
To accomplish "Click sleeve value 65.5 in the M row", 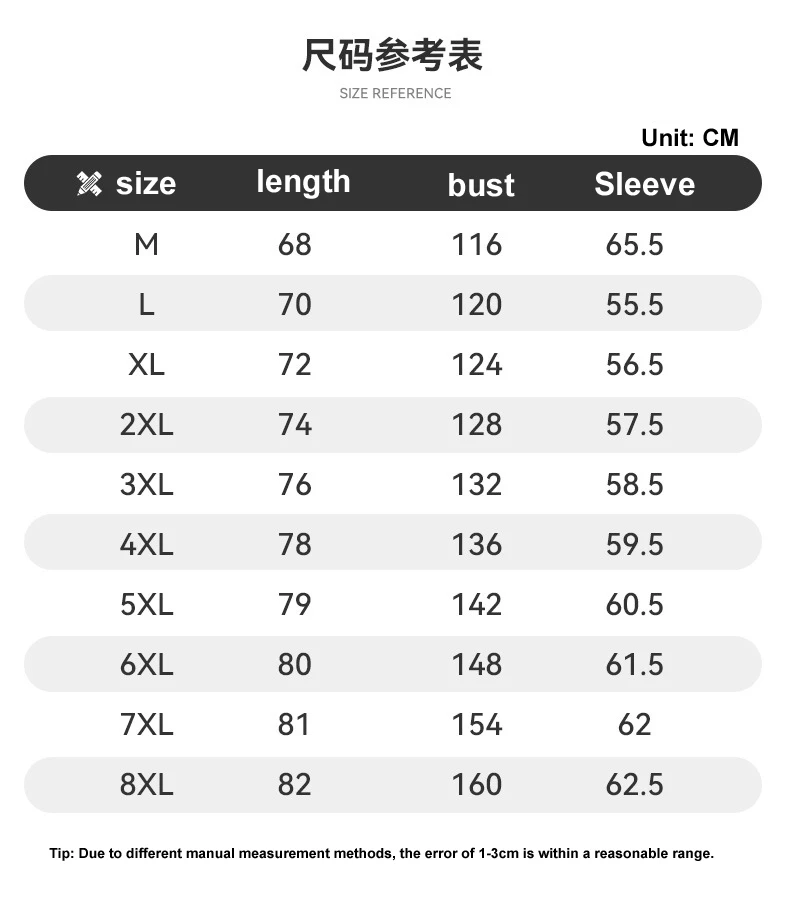I will point(634,244).
